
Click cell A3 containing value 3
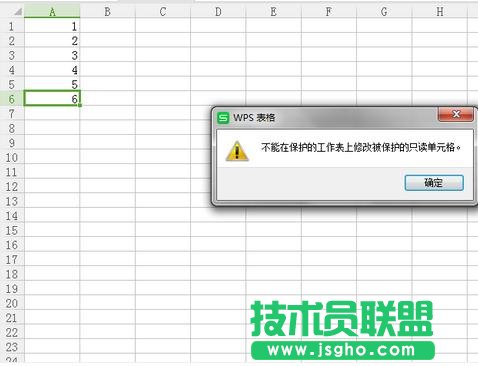click(x=52, y=55)
